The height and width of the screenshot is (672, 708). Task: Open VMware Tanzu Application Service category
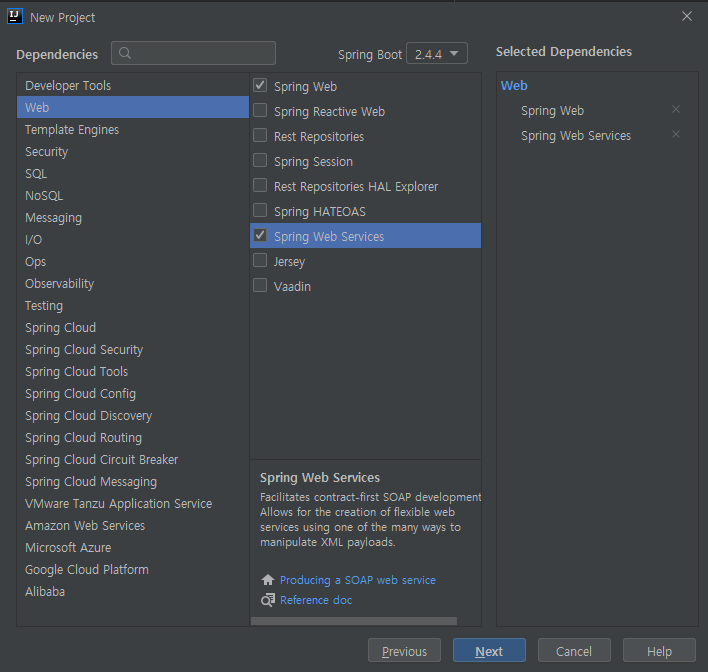[x=133, y=504]
